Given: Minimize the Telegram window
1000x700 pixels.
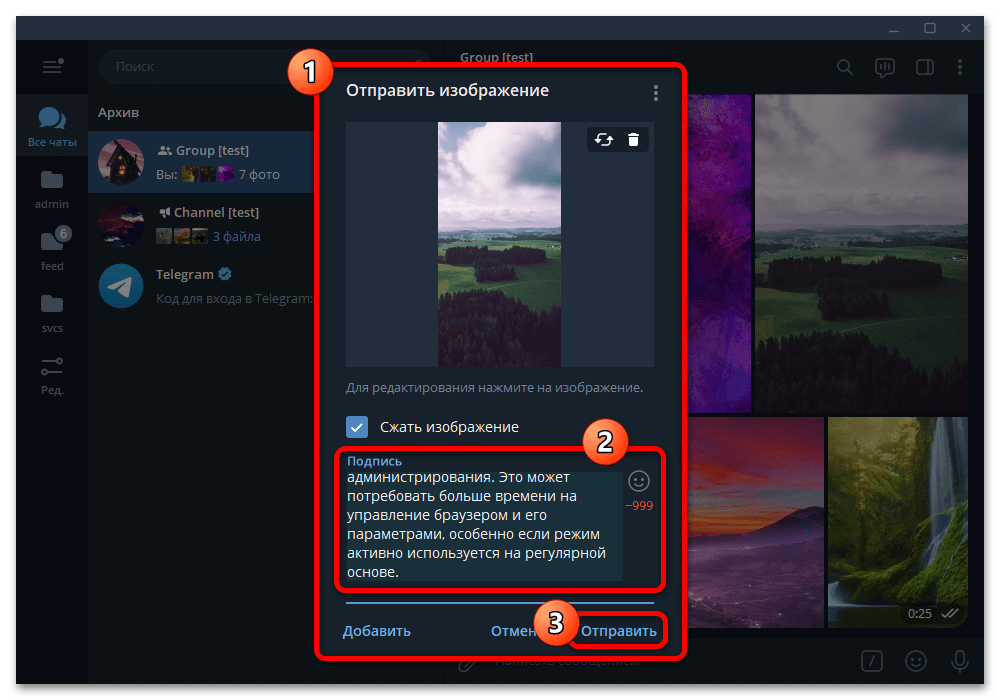Looking at the screenshot, I should point(894,28).
